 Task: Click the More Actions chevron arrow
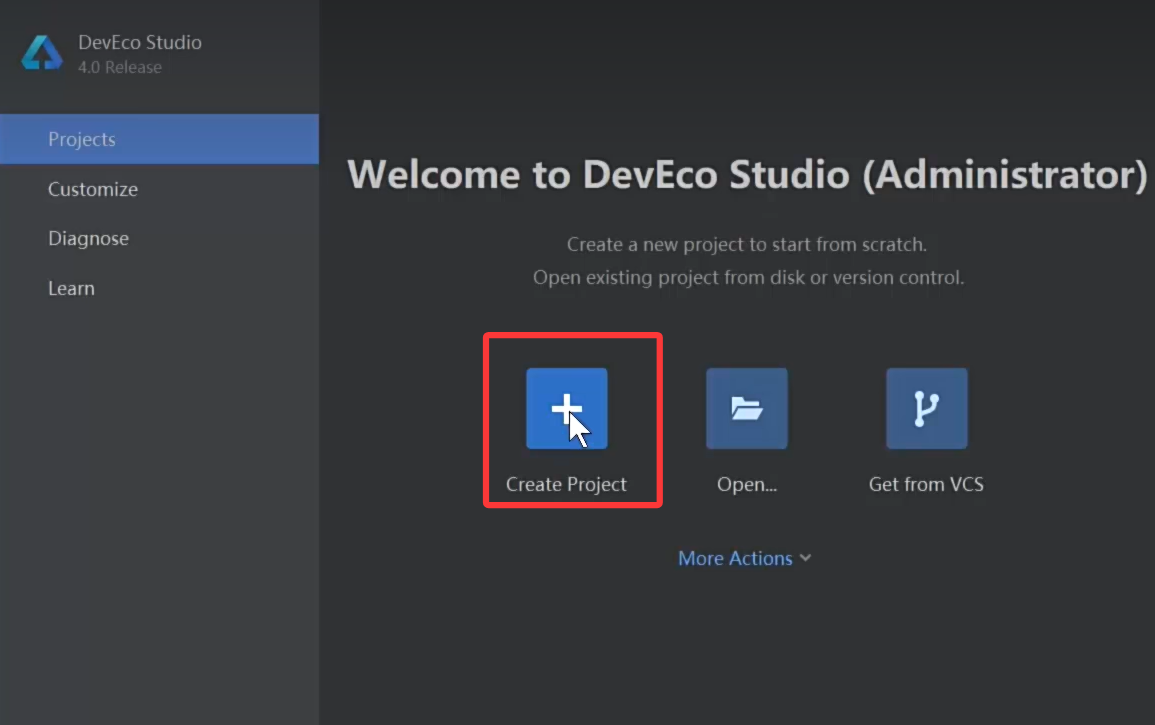[x=805, y=558]
